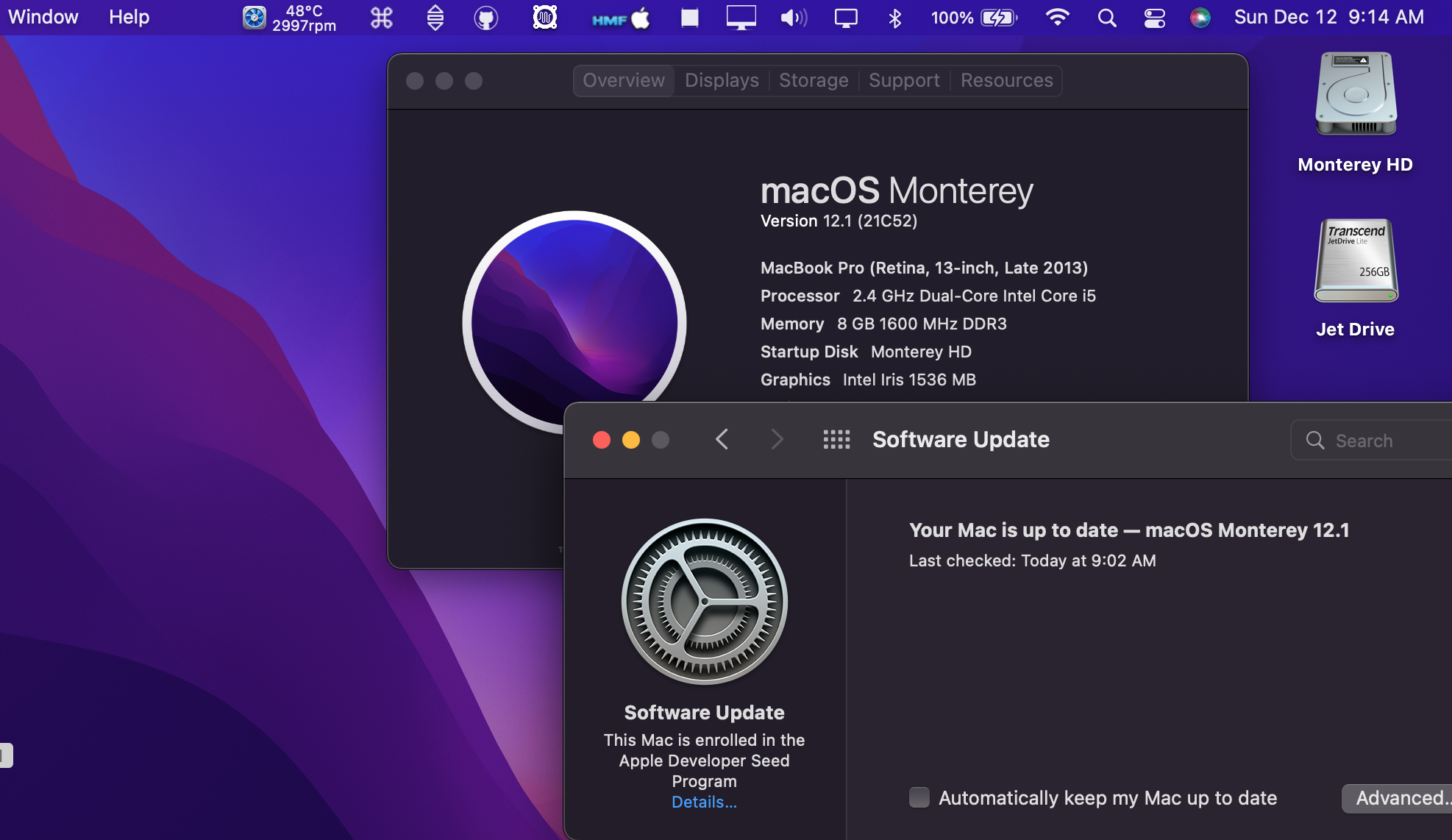
Task: Select the Monterey HD desktop drive icon
Action: point(1356,94)
